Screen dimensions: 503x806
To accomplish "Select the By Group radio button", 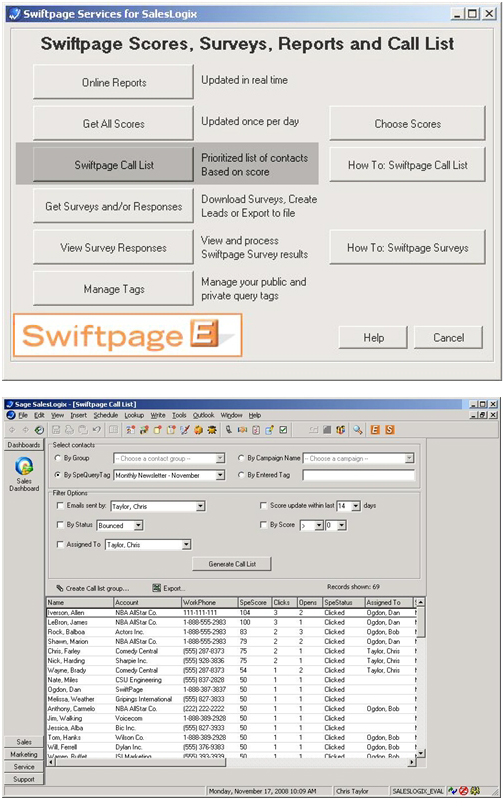I will pos(58,458).
